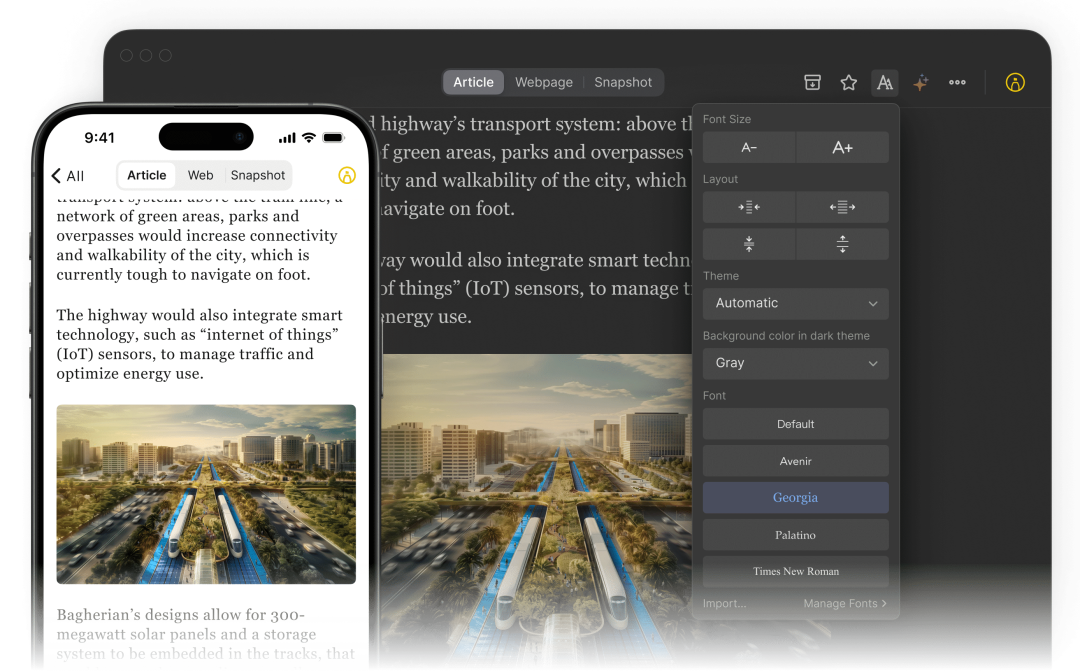Select the Palatino font option
1080x671 pixels.
(796, 535)
